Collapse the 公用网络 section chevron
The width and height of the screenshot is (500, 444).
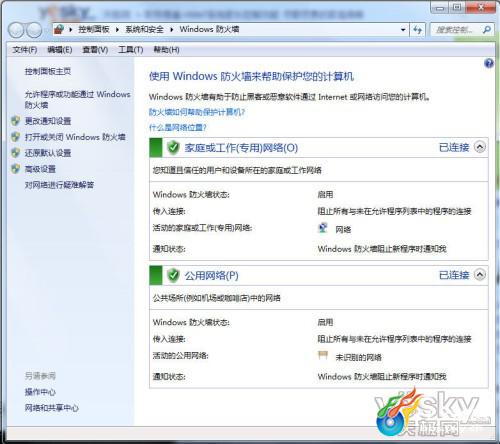pyautogui.click(x=480, y=275)
